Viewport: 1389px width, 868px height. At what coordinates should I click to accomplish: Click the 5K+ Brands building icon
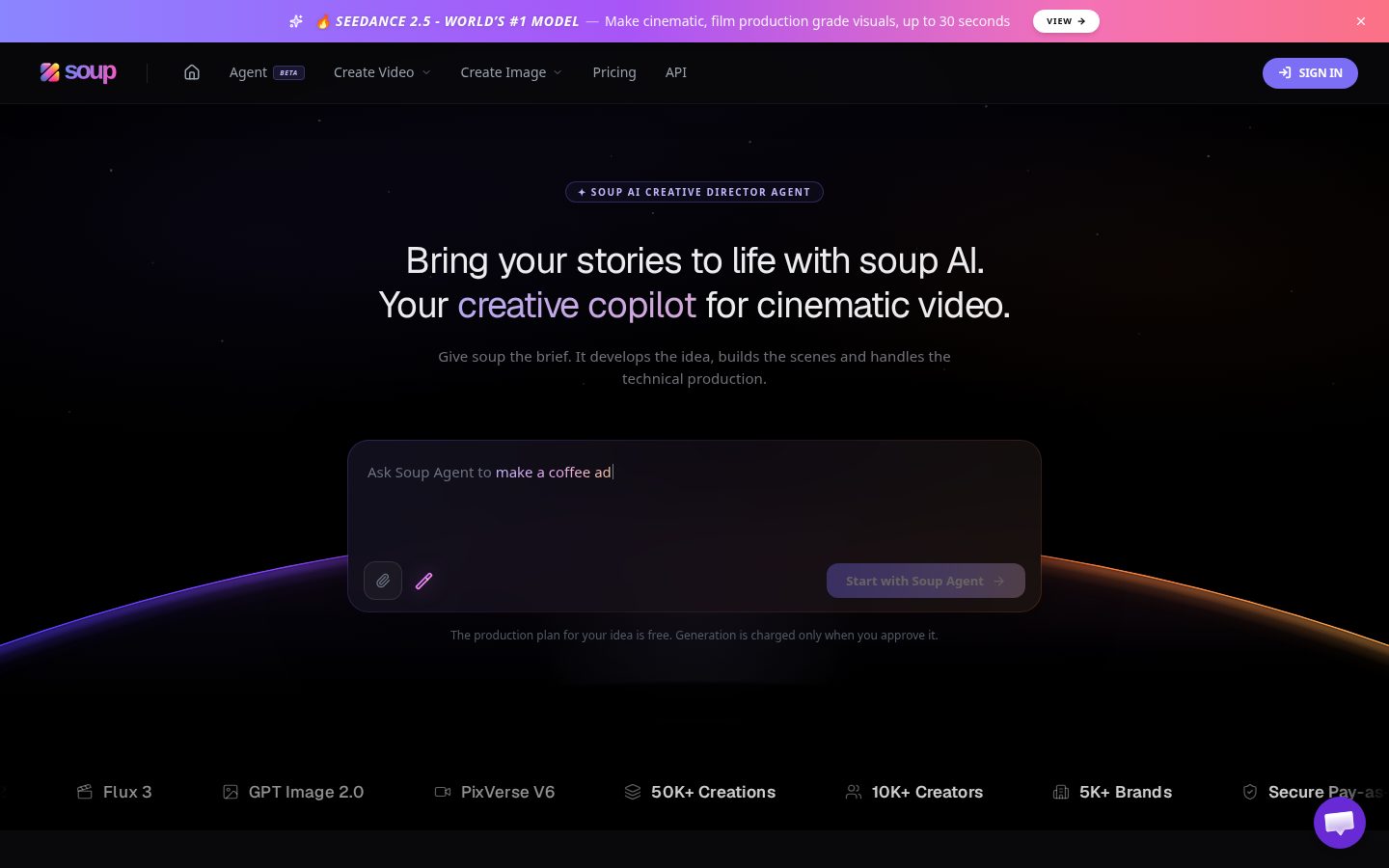1061,792
